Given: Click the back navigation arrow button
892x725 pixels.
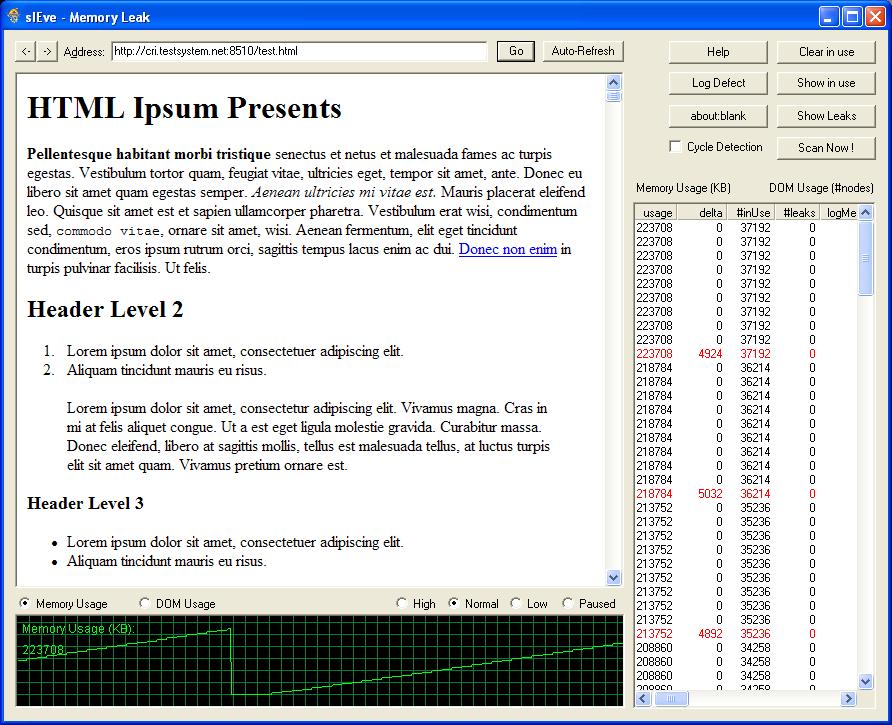Looking at the screenshot, I should (26, 51).
